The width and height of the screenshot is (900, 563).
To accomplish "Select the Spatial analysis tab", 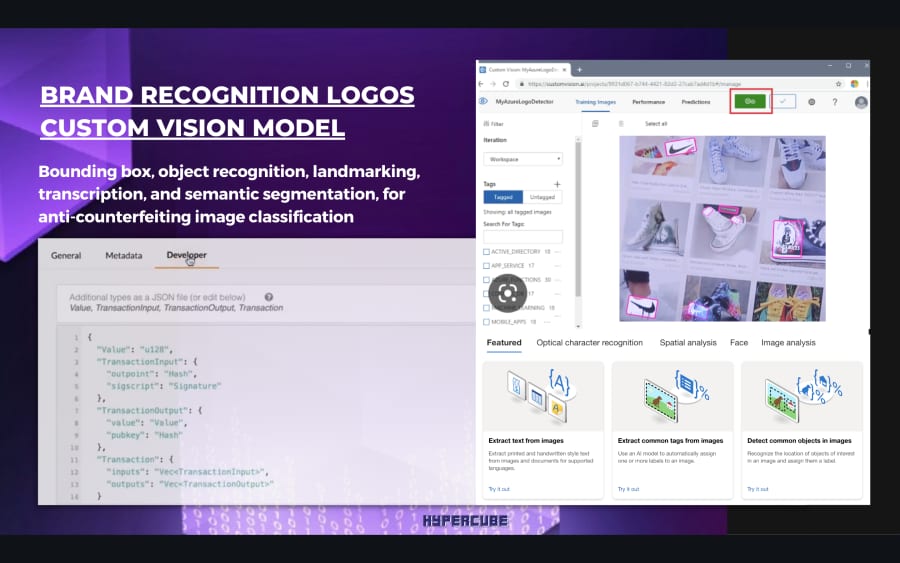I will tap(688, 343).
